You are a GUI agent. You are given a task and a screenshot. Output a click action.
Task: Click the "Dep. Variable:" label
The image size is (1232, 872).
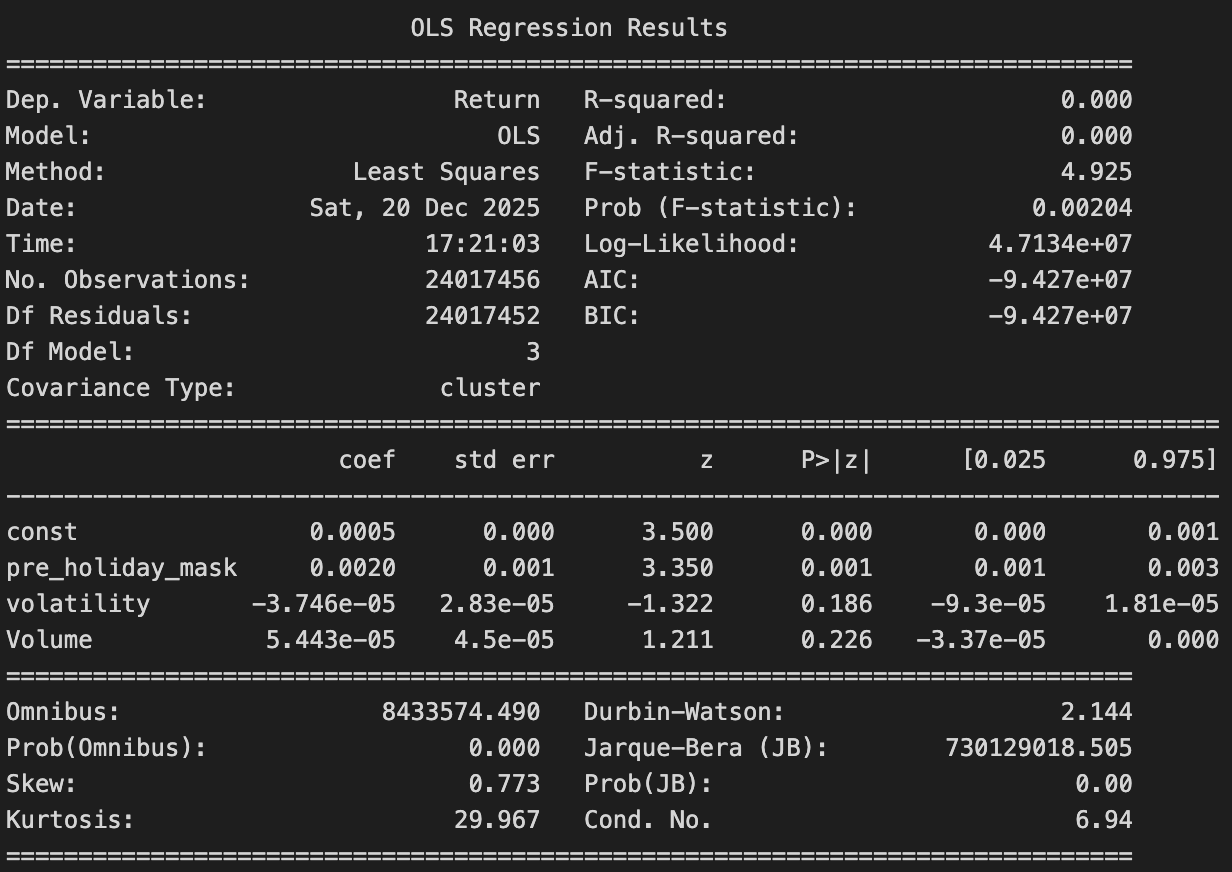tap(105, 100)
